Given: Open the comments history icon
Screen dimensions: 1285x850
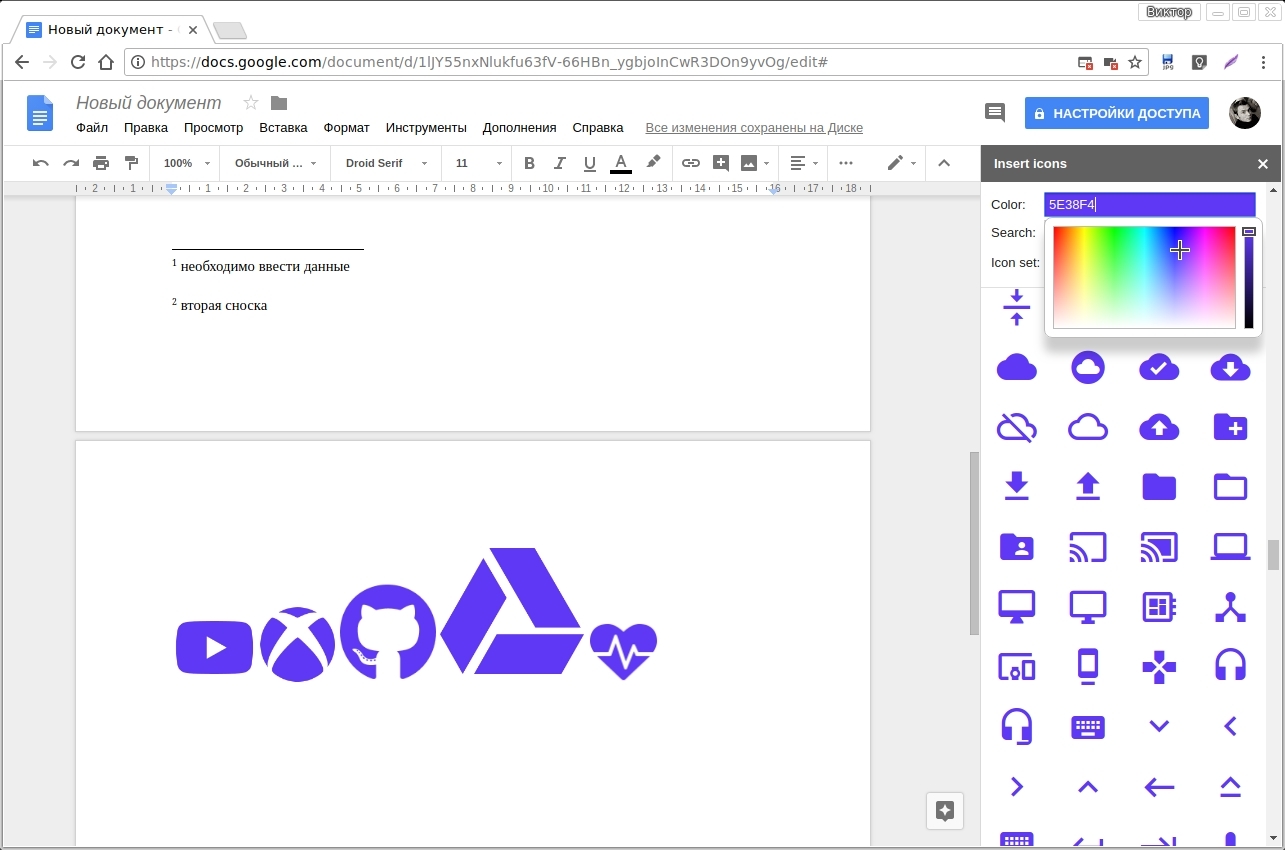Looking at the screenshot, I should [994, 113].
